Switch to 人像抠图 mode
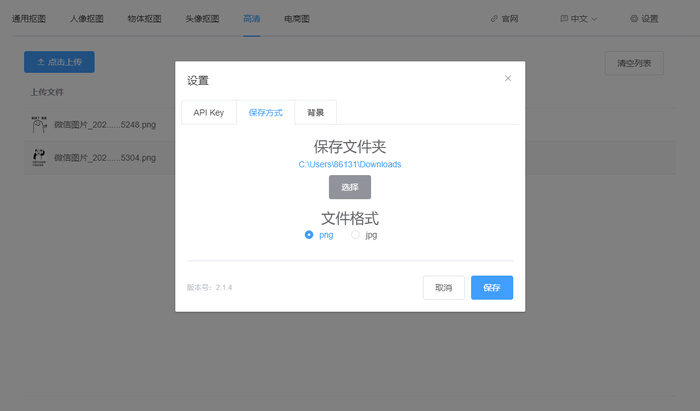 coord(87,19)
